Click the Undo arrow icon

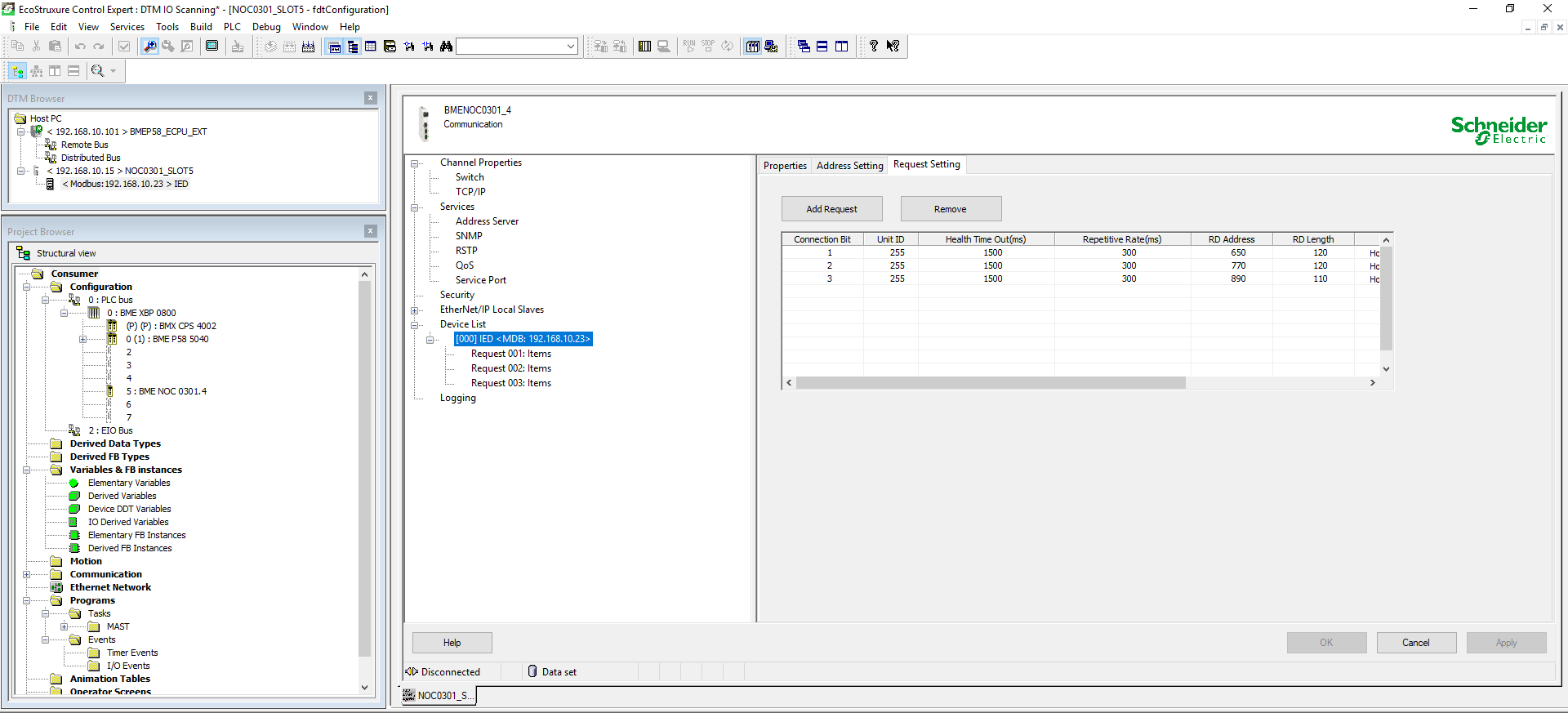click(x=80, y=47)
